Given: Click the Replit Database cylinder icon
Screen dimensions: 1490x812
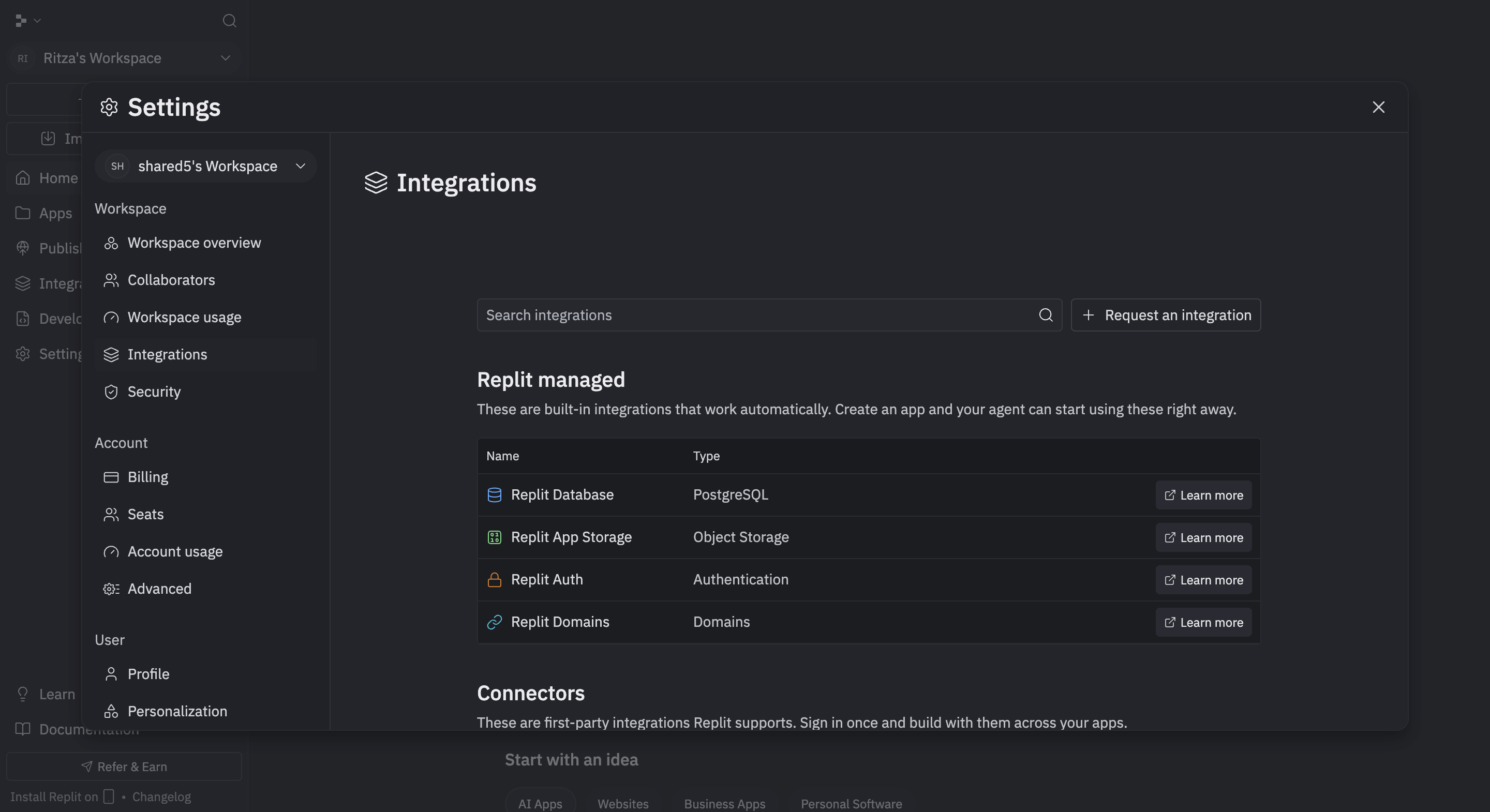Looking at the screenshot, I should point(494,495).
